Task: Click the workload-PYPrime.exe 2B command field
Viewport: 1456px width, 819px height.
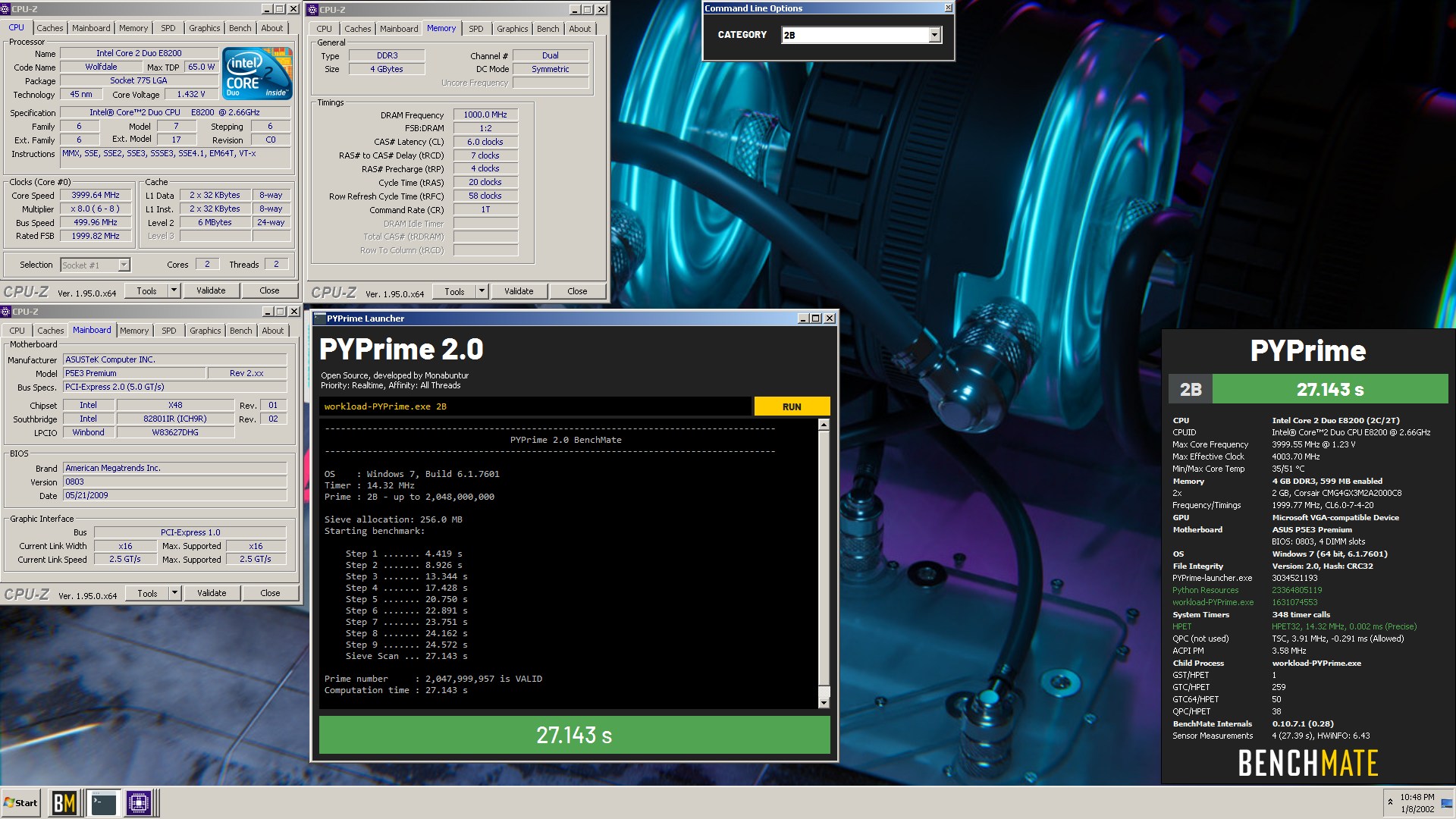Action: point(535,406)
